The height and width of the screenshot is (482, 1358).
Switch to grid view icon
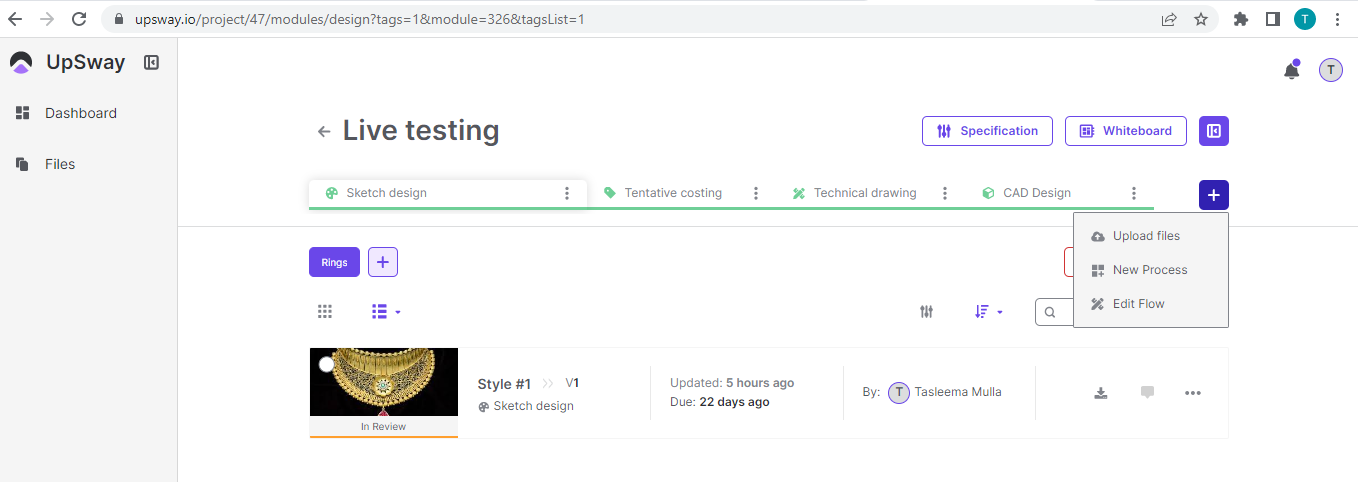click(325, 312)
